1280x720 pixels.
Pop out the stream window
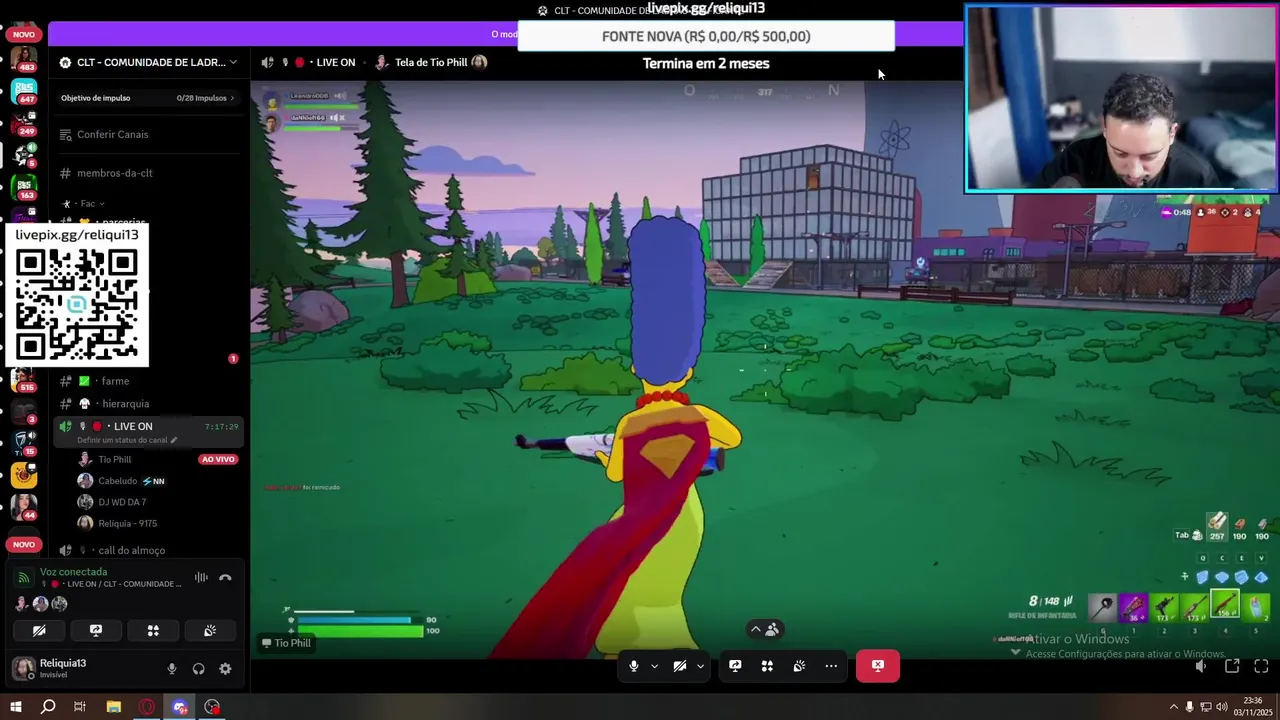(1232, 667)
